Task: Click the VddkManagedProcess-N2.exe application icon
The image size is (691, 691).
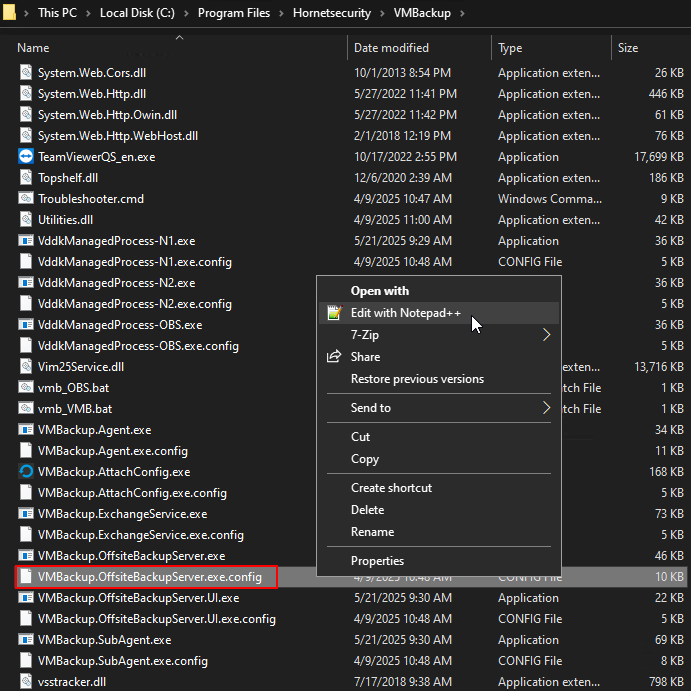Action: (x=26, y=282)
